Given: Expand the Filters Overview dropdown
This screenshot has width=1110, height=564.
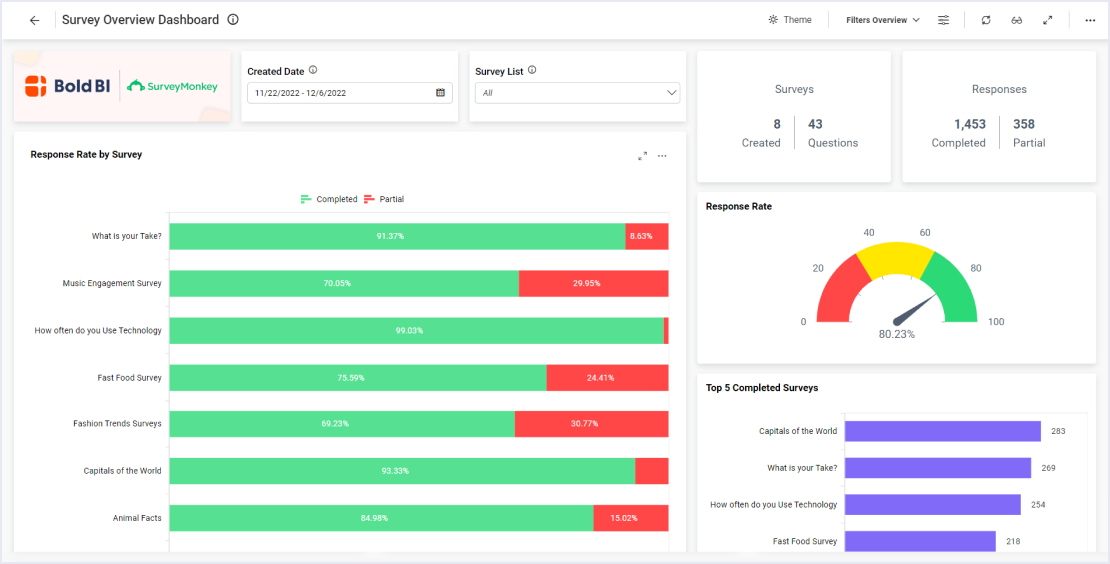Looking at the screenshot, I should click(x=882, y=20).
